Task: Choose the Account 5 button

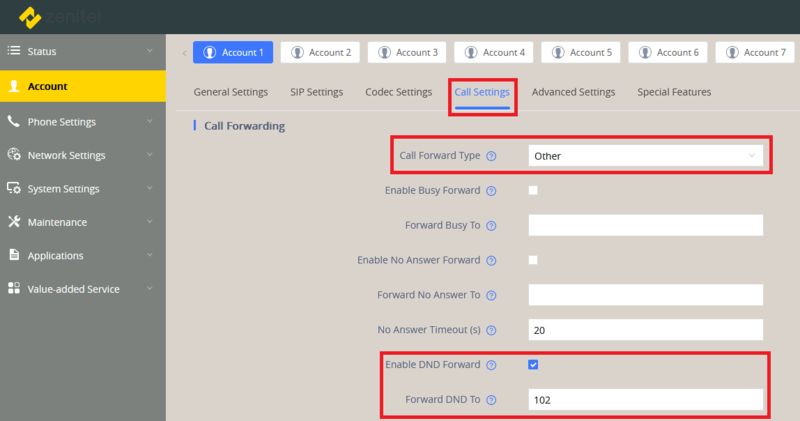Action: tap(581, 52)
